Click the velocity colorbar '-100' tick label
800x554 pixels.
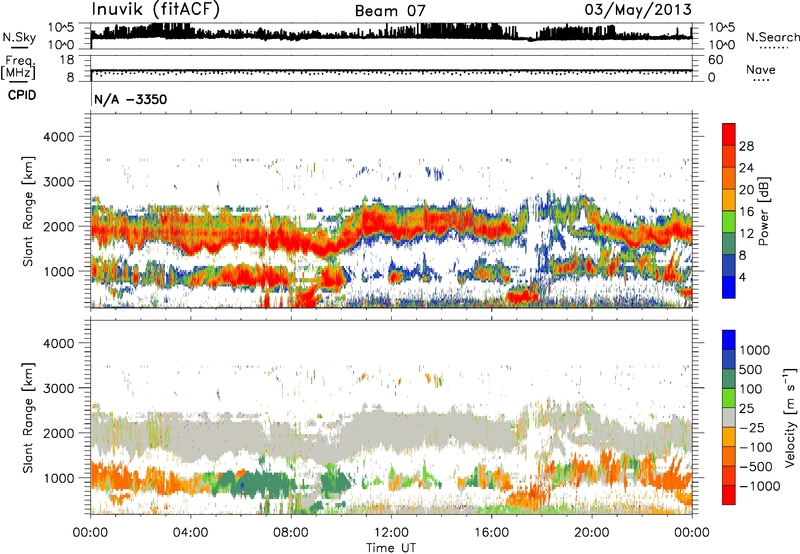click(755, 447)
